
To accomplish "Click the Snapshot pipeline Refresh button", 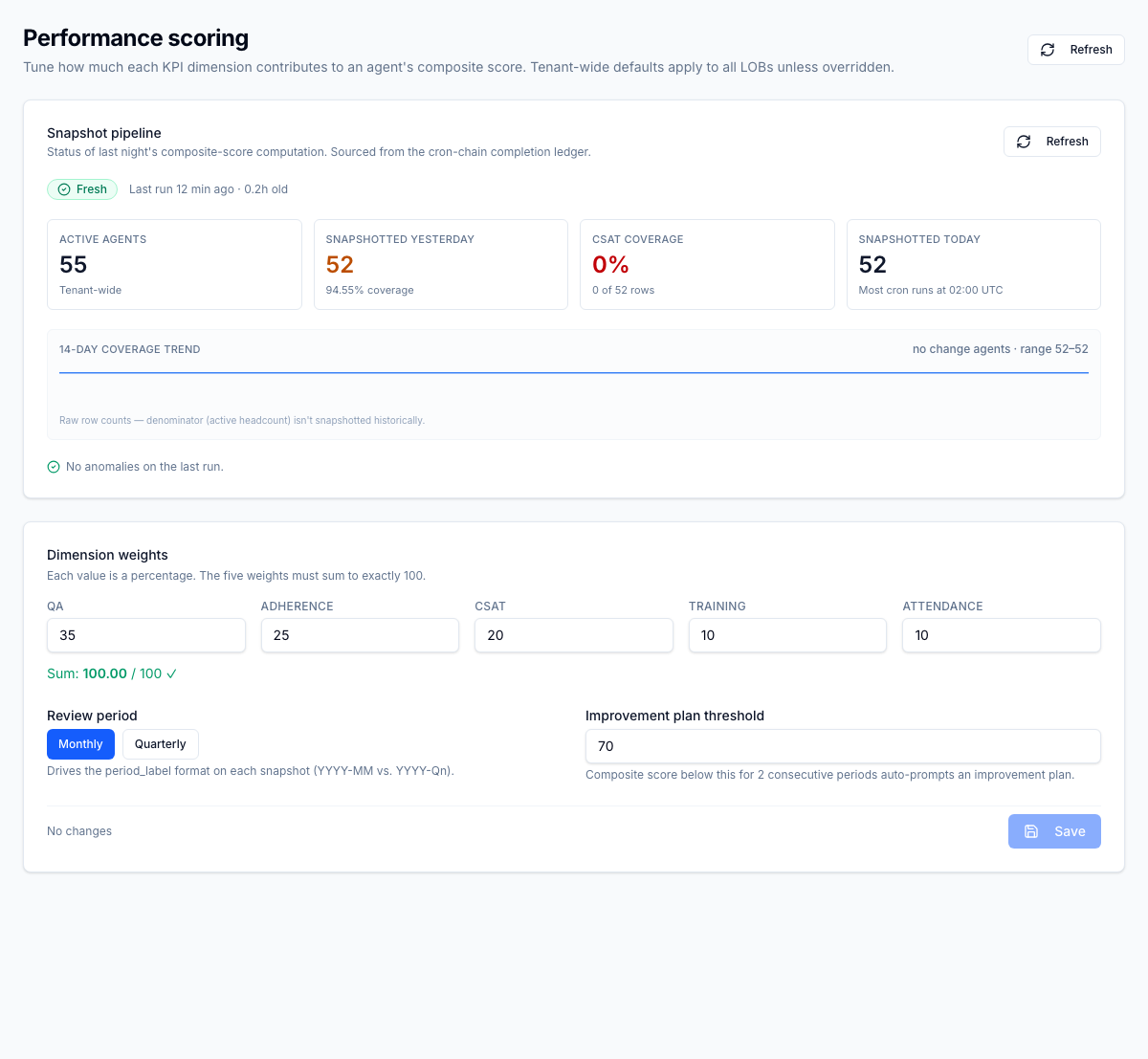I will coord(1051,142).
